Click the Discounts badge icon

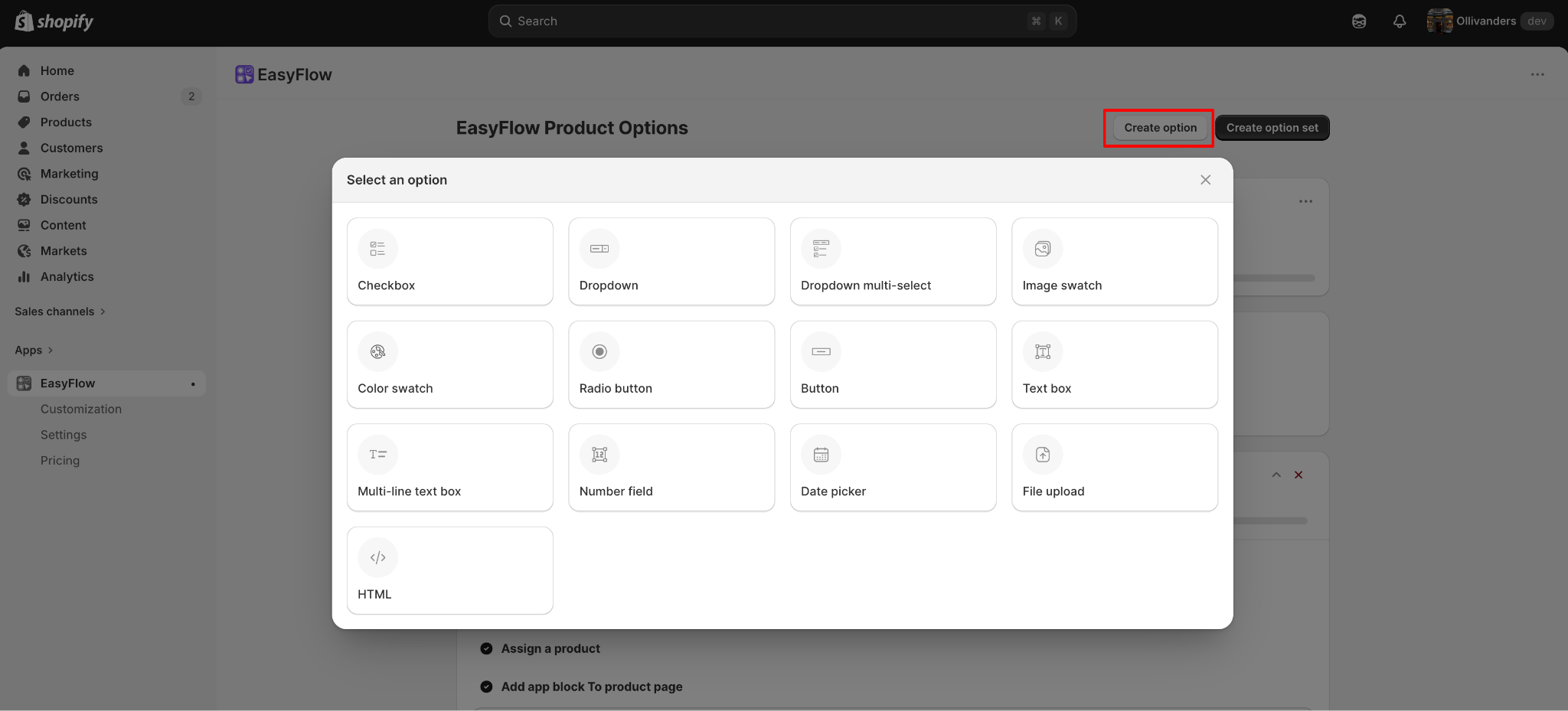coord(24,200)
